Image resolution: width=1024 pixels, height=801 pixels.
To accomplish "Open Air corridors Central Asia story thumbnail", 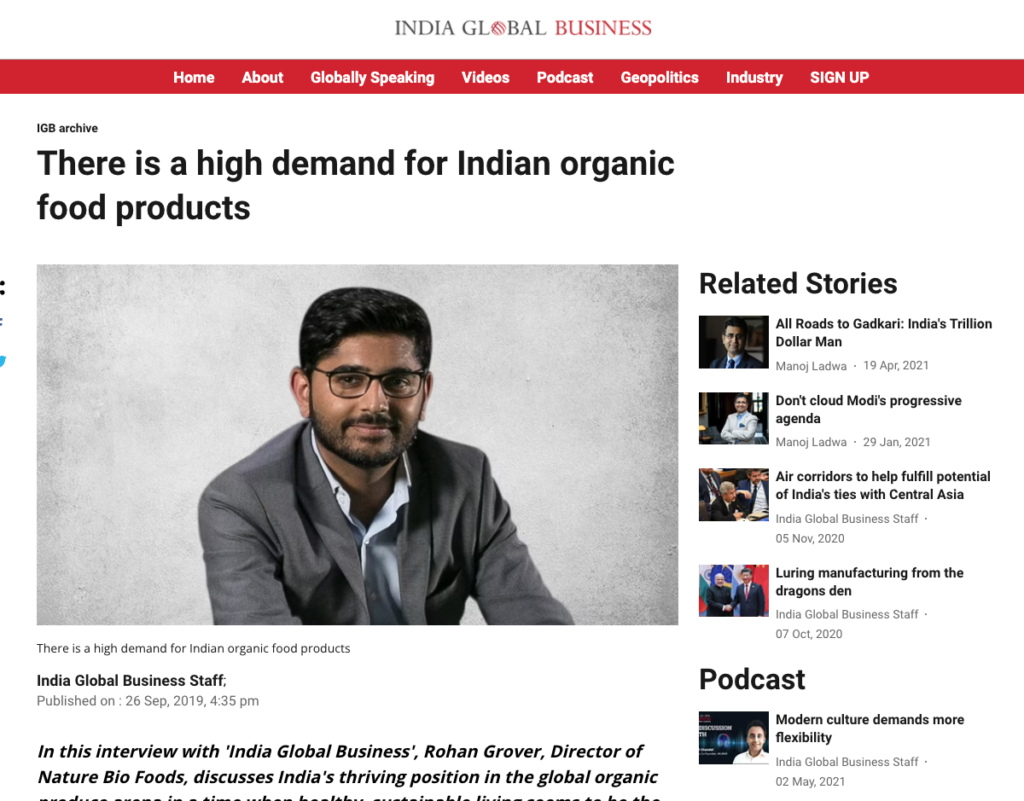I will [733, 495].
